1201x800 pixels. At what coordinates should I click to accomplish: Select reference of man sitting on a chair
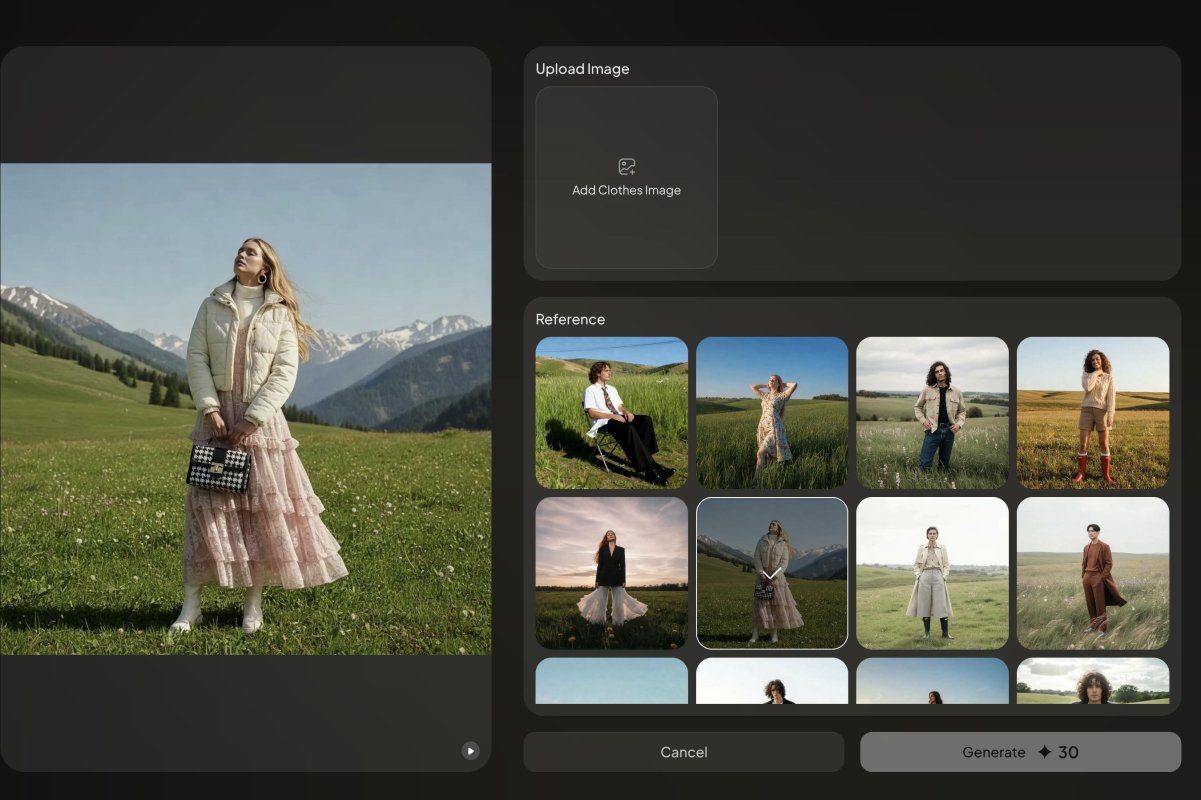click(x=610, y=413)
